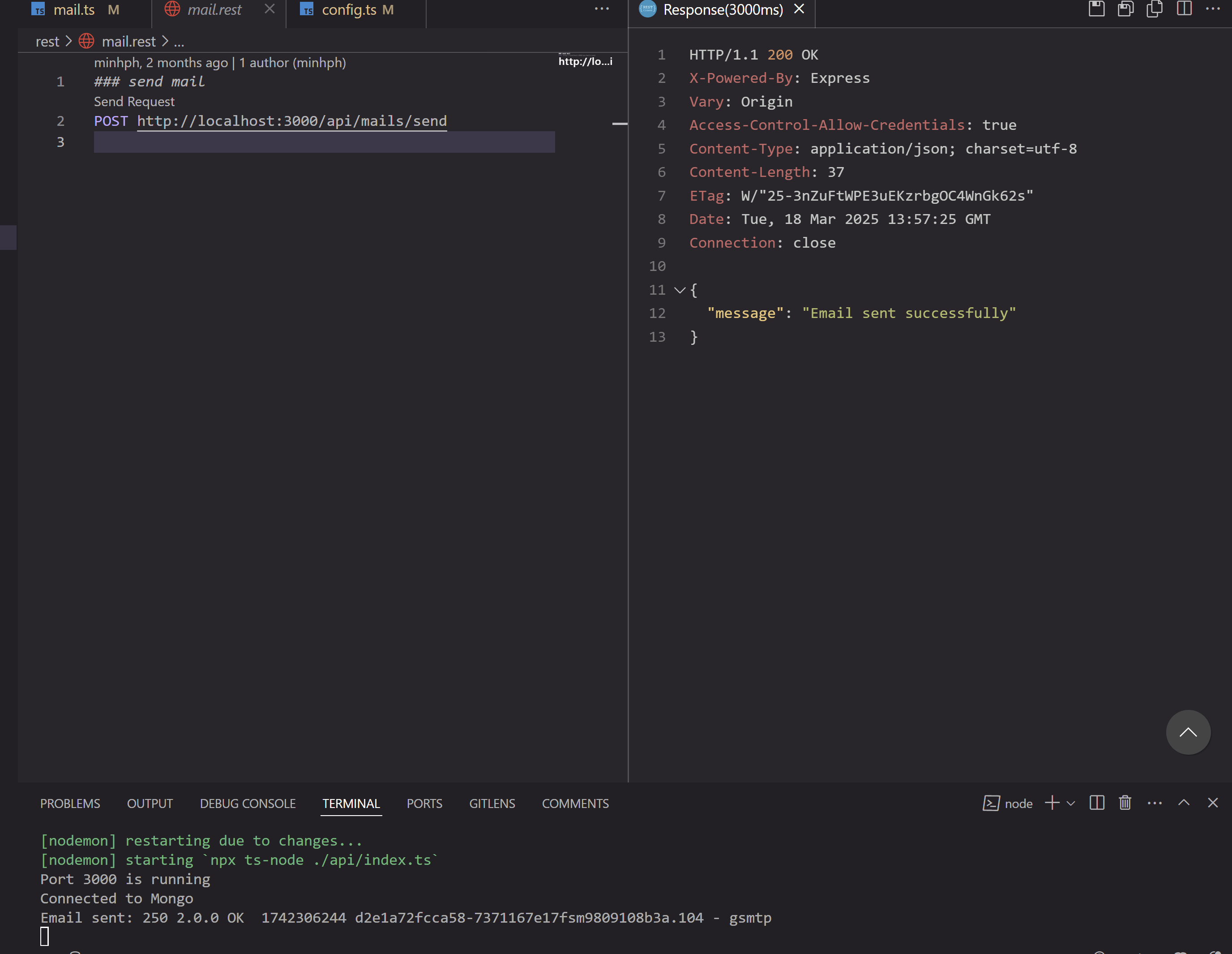Viewport: 1232px width, 954px height.
Task: Click the ETag header line
Action: click(861, 196)
